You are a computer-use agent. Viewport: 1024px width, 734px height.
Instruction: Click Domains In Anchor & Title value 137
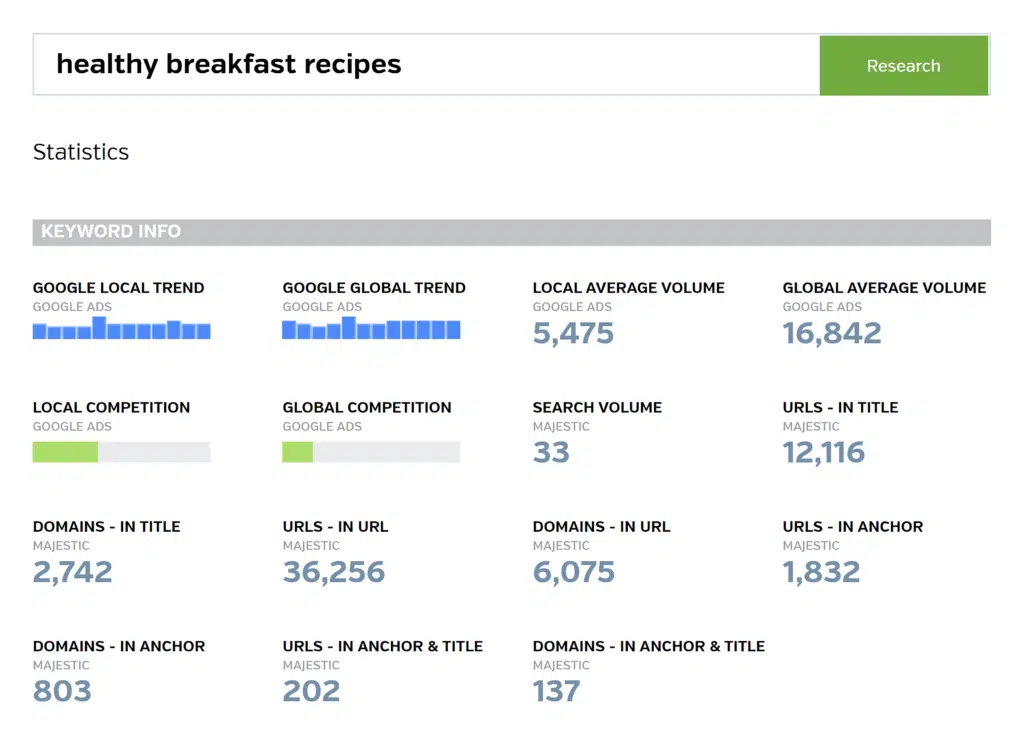556,691
